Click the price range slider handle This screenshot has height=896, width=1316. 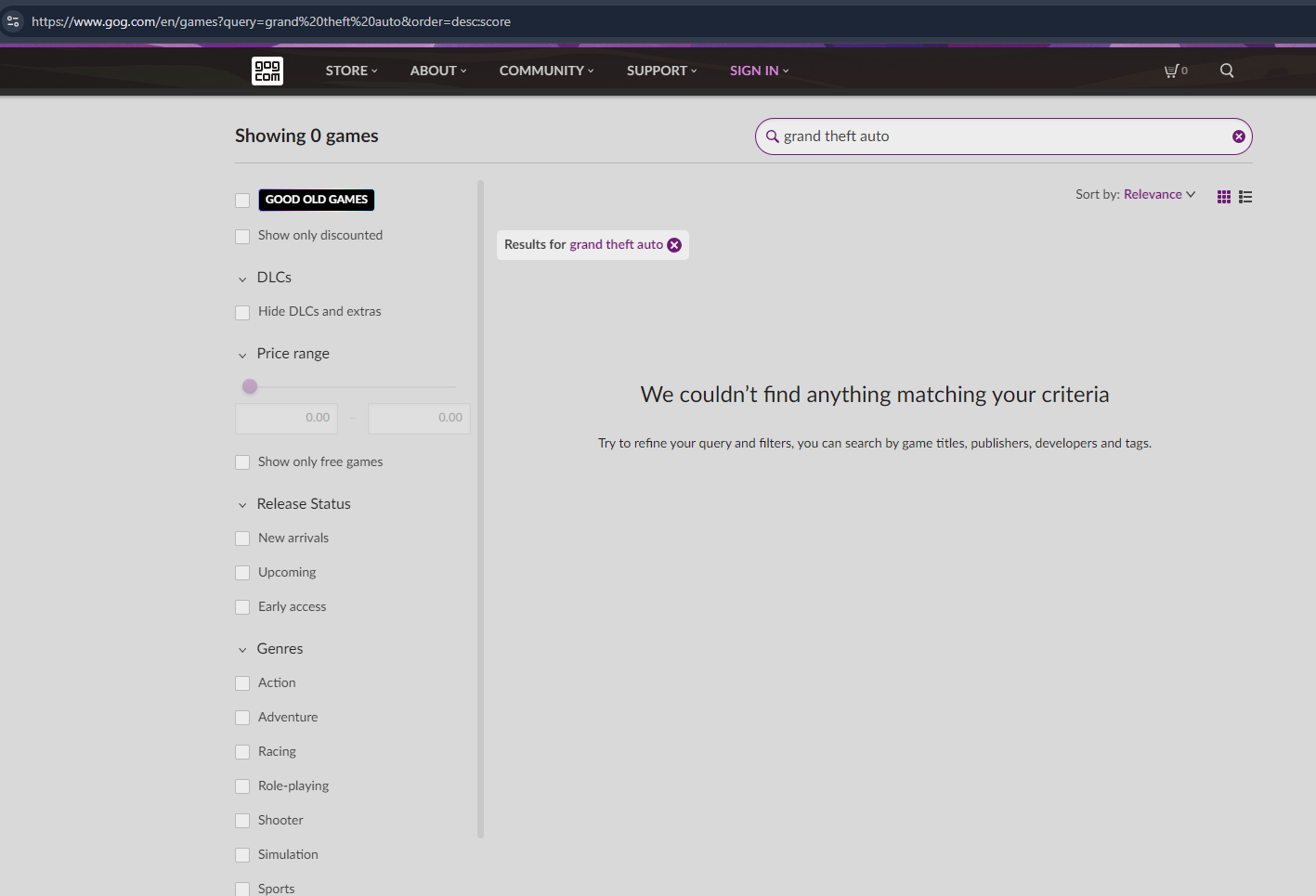pyautogui.click(x=250, y=386)
